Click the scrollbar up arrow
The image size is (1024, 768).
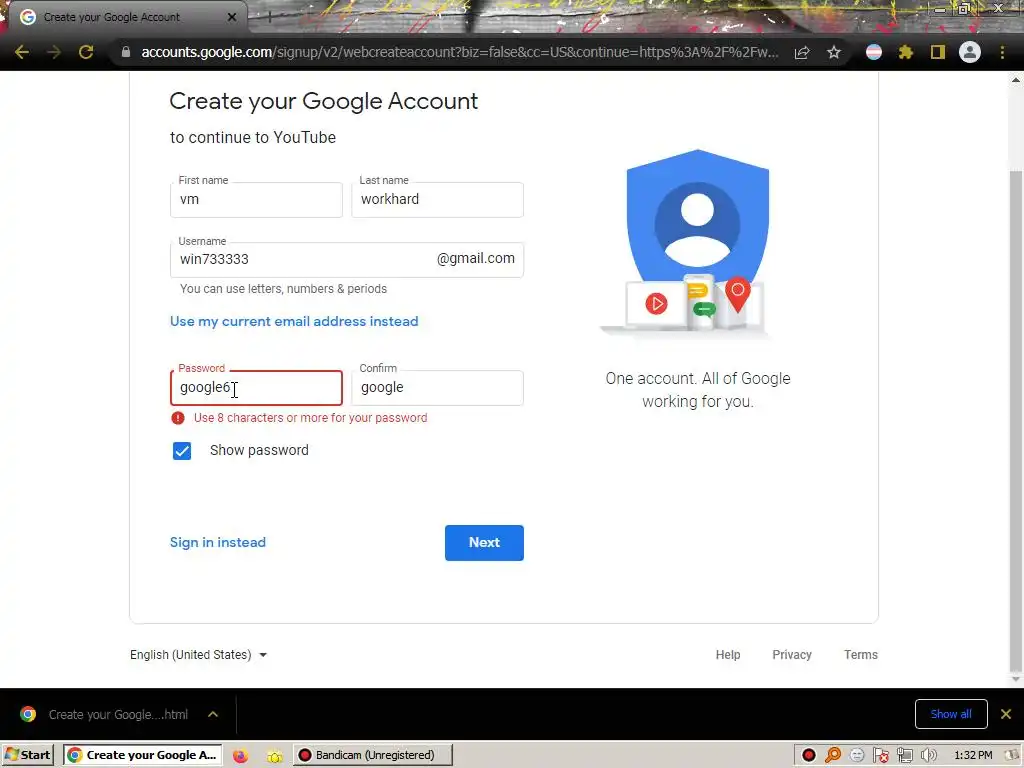(x=1016, y=80)
